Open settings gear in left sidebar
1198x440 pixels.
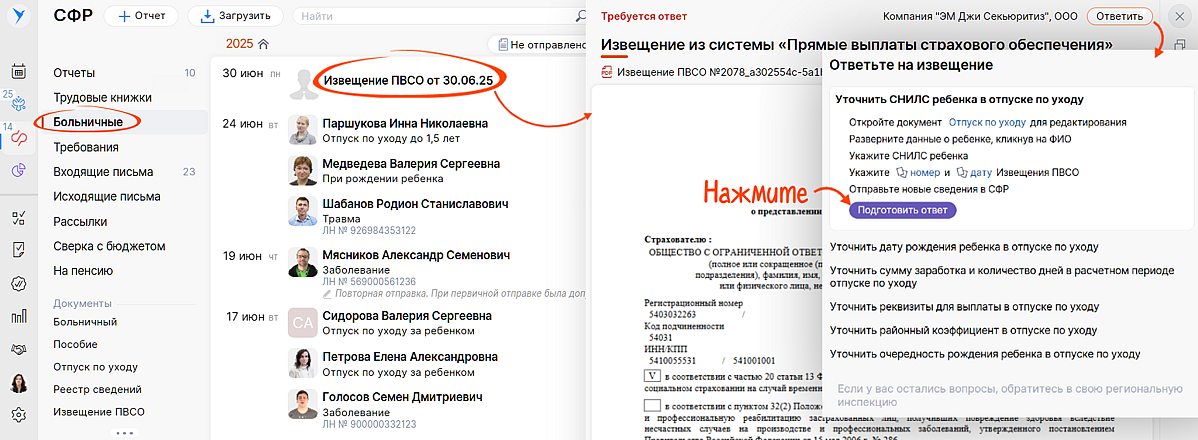click(18, 415)
